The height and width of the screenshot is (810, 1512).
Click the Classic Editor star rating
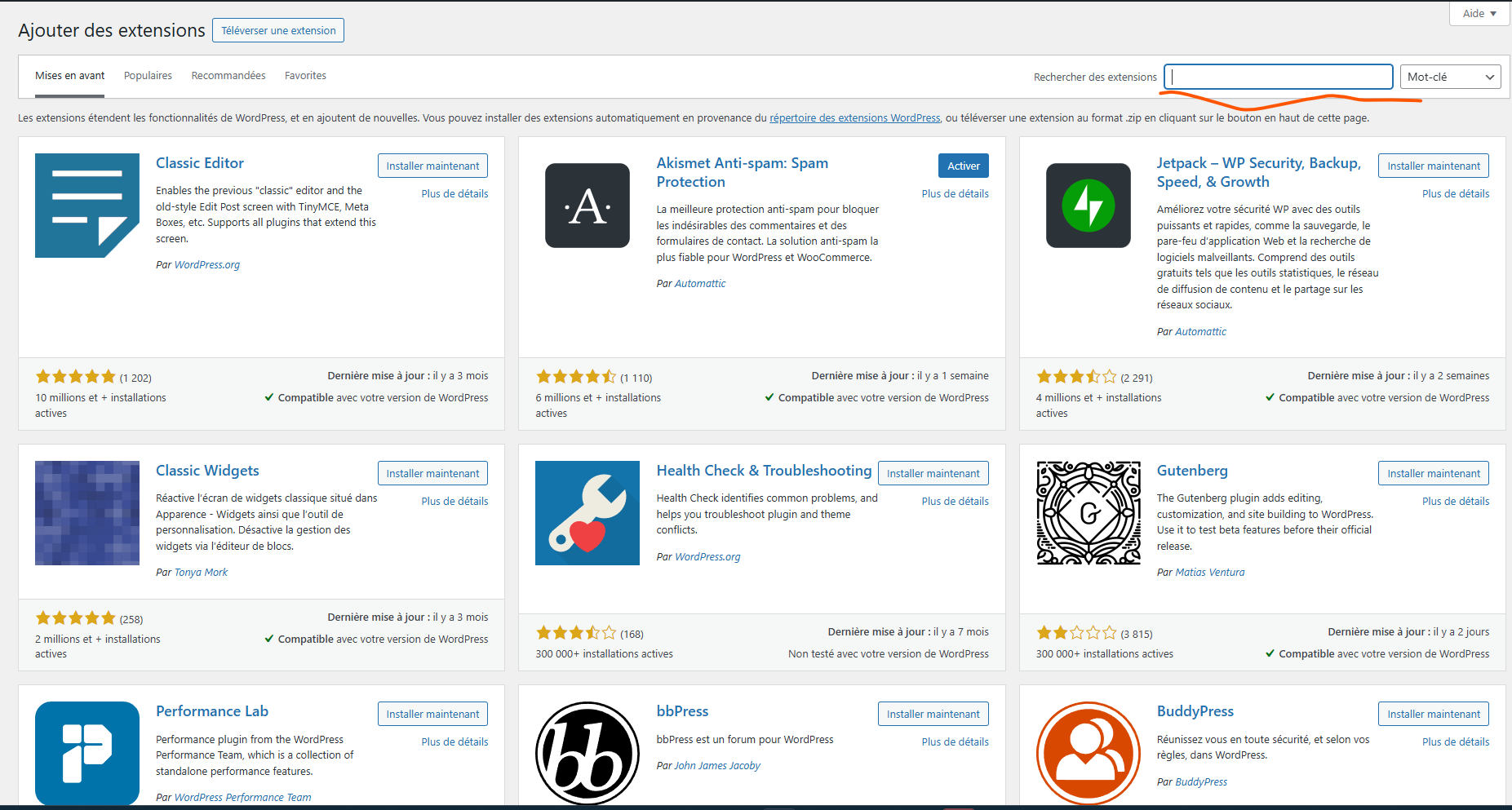(x=75, y=377)
